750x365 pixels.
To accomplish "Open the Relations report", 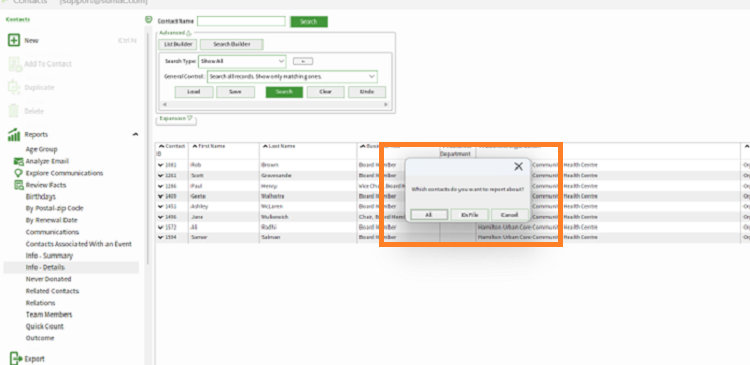I will (x=41, y=303).
